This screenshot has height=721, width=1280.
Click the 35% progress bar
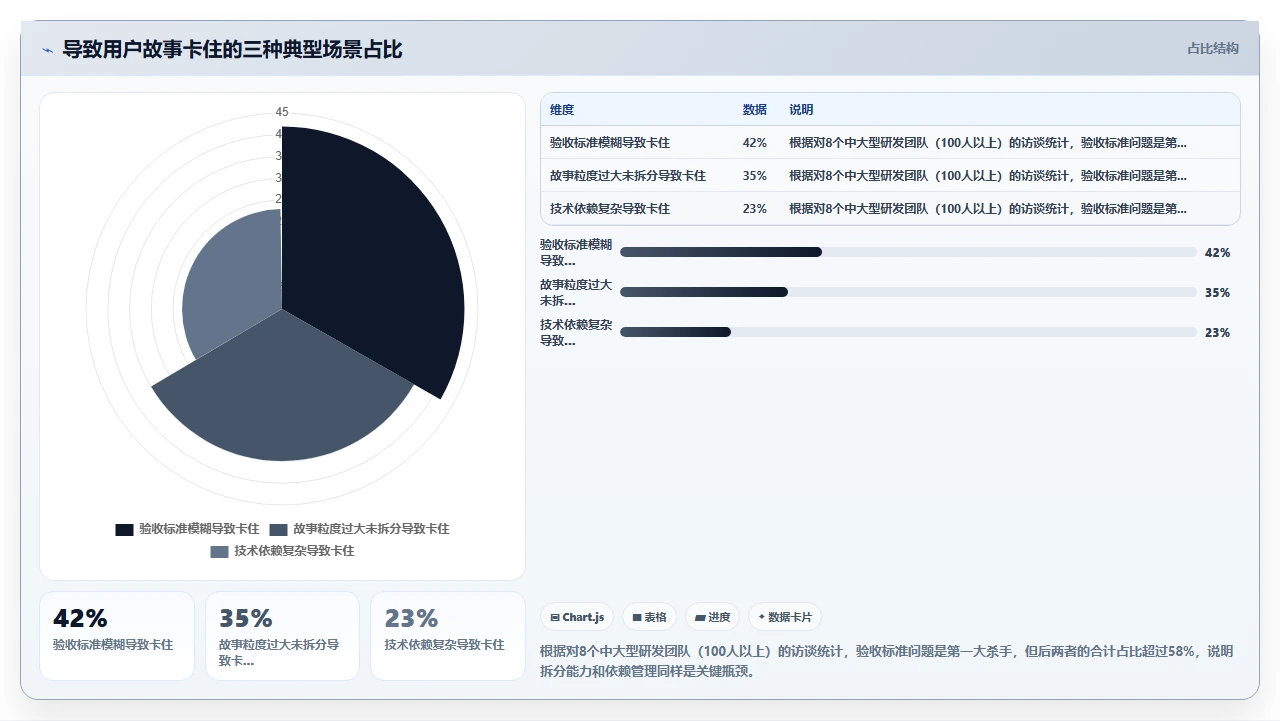(908, 292)
